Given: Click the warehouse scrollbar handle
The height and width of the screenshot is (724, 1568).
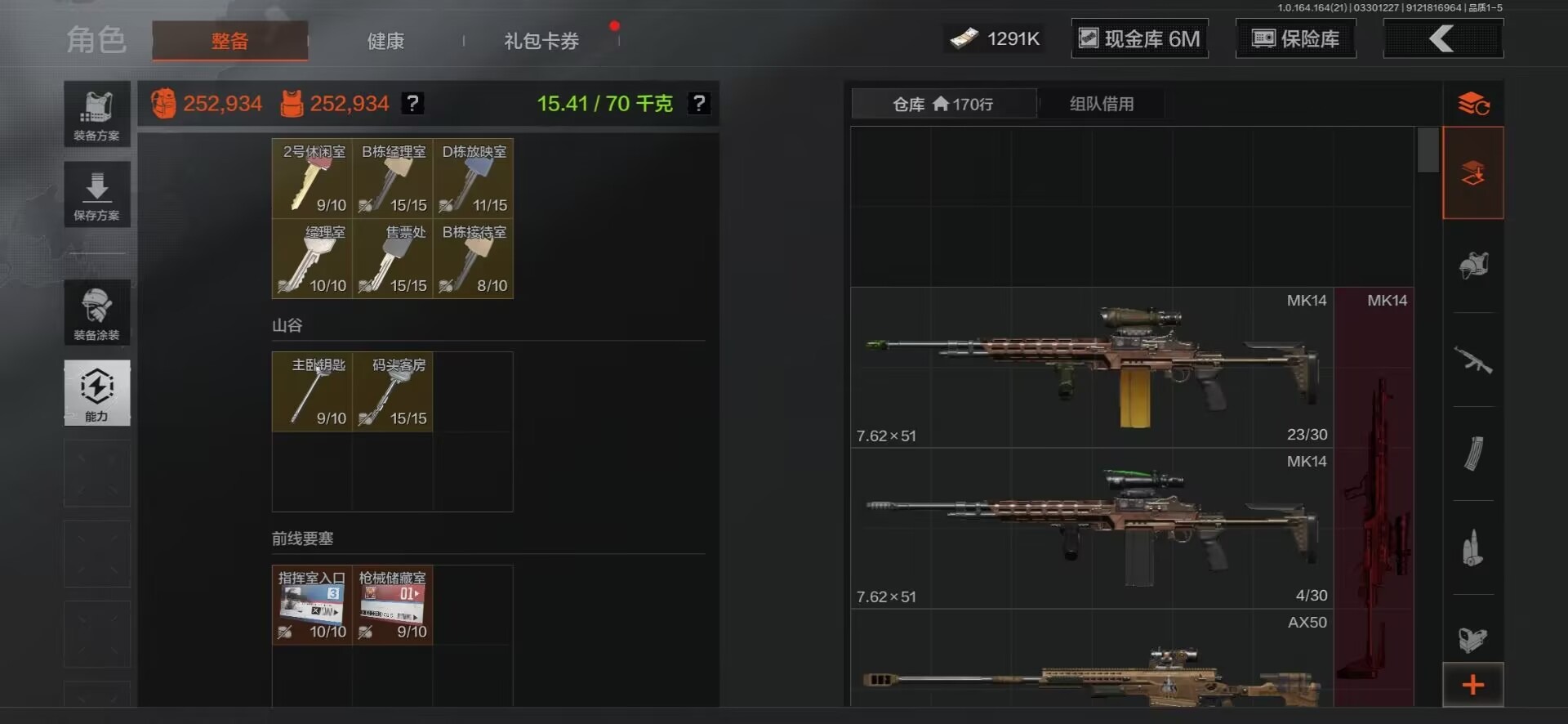Looking at the screenshot, I should (1428, 150).
